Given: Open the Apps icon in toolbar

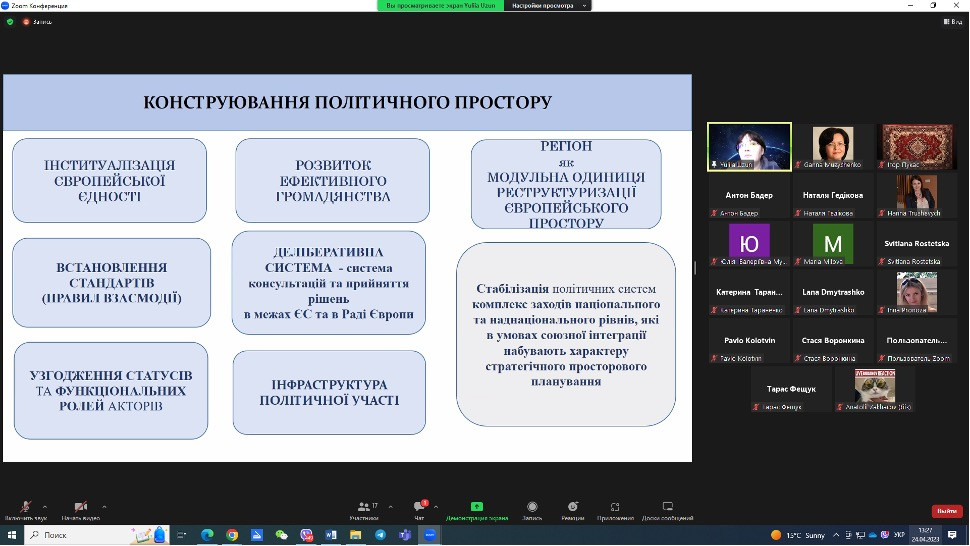Looking at the screenshot, I should click(x=615, y=508).
